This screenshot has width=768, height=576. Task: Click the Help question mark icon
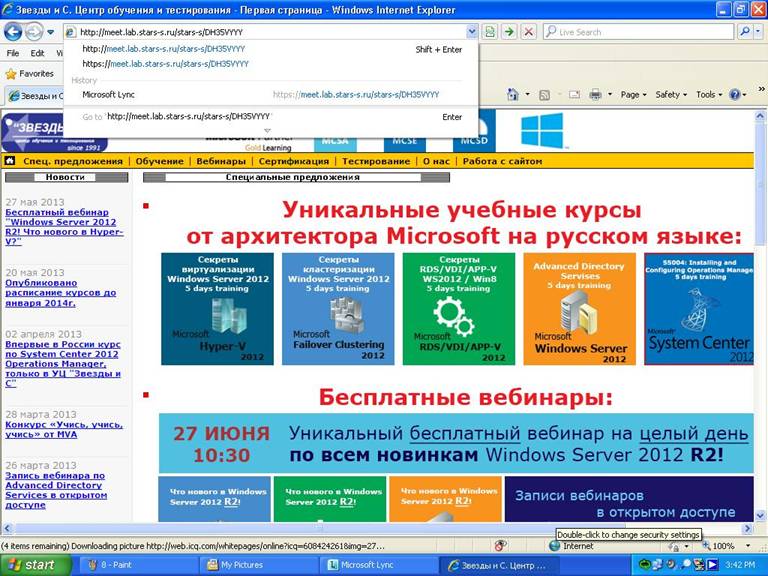[x=735, y=95]
